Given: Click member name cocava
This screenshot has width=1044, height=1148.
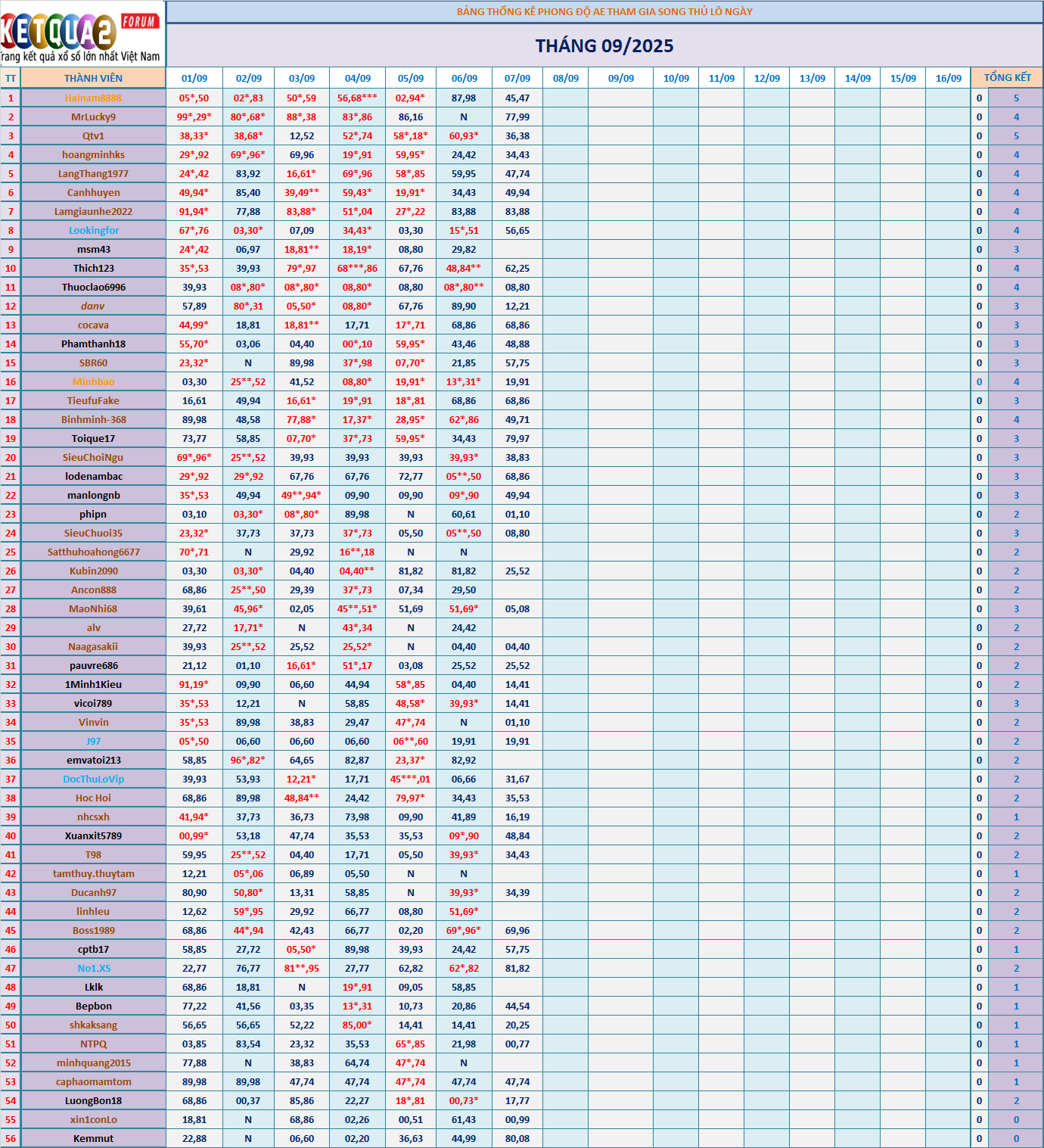Looking at the screenshot, I should 93,325.
